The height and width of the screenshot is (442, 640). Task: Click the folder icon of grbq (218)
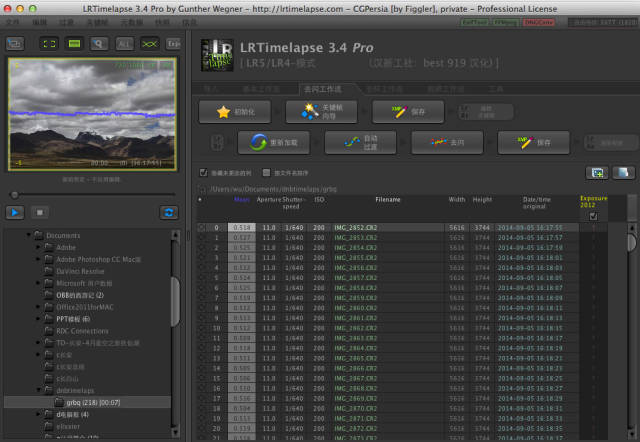(x=59, y=403)
